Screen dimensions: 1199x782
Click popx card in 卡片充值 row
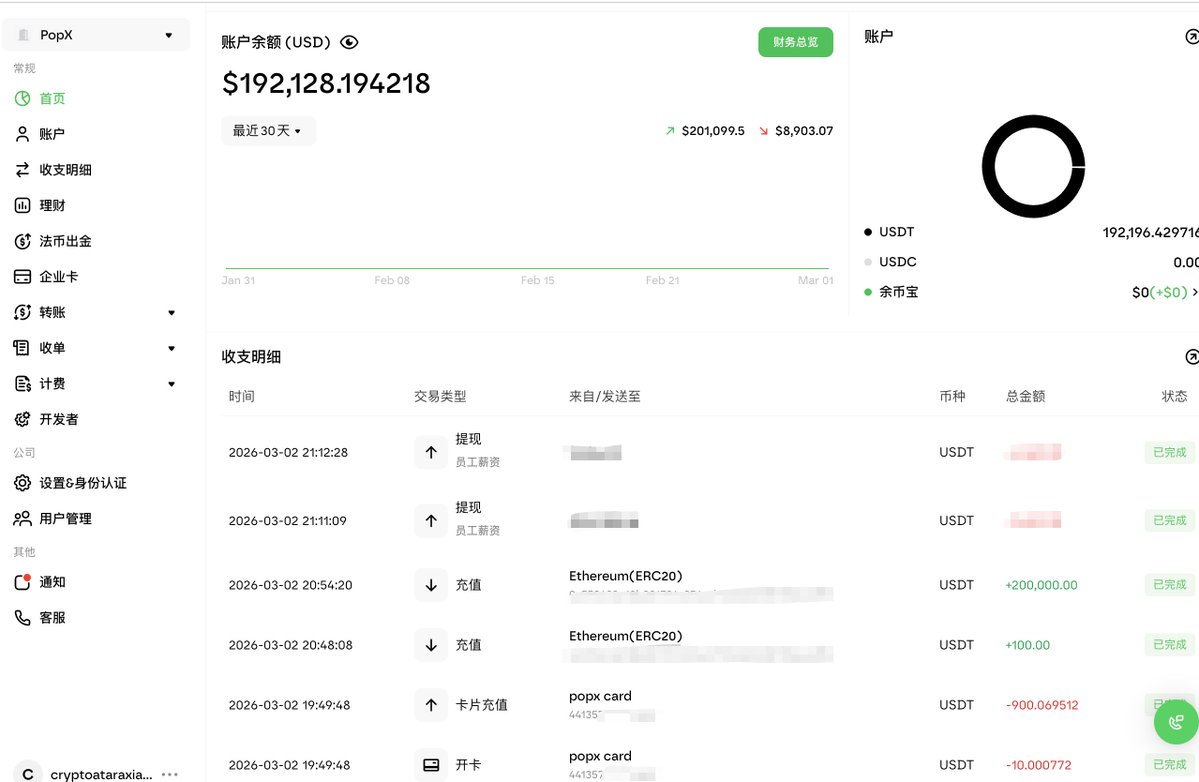tap(600, 696)
